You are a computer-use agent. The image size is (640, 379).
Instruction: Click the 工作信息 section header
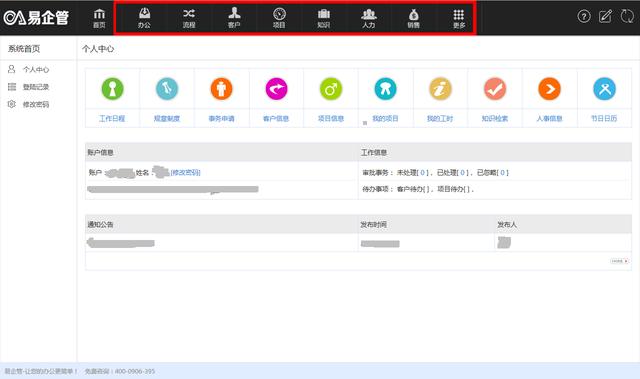tap(374, 152)
